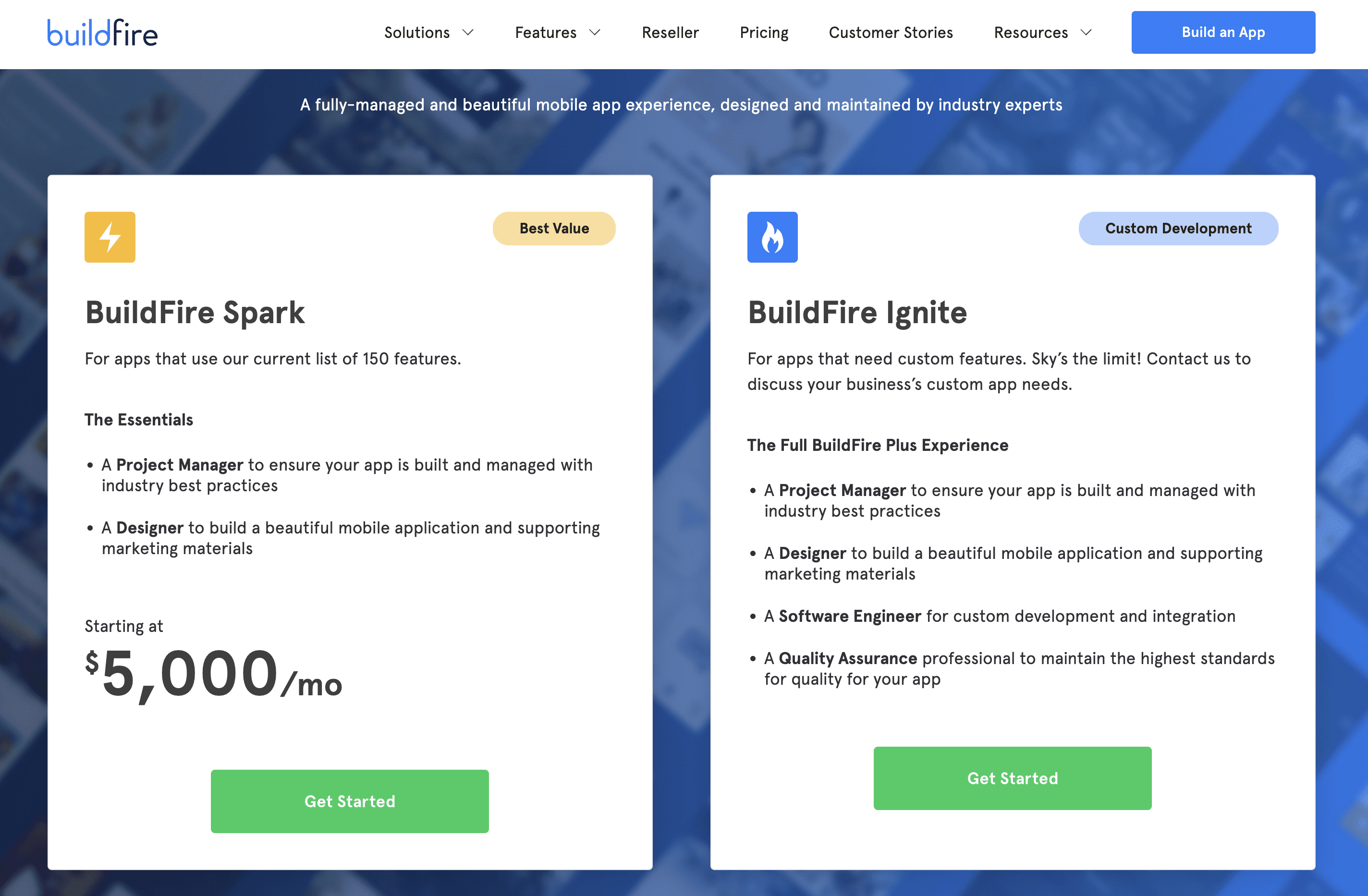Click the 'Starting at' label
Screen dimensions: 1368x896
click(x=123, y=626)
